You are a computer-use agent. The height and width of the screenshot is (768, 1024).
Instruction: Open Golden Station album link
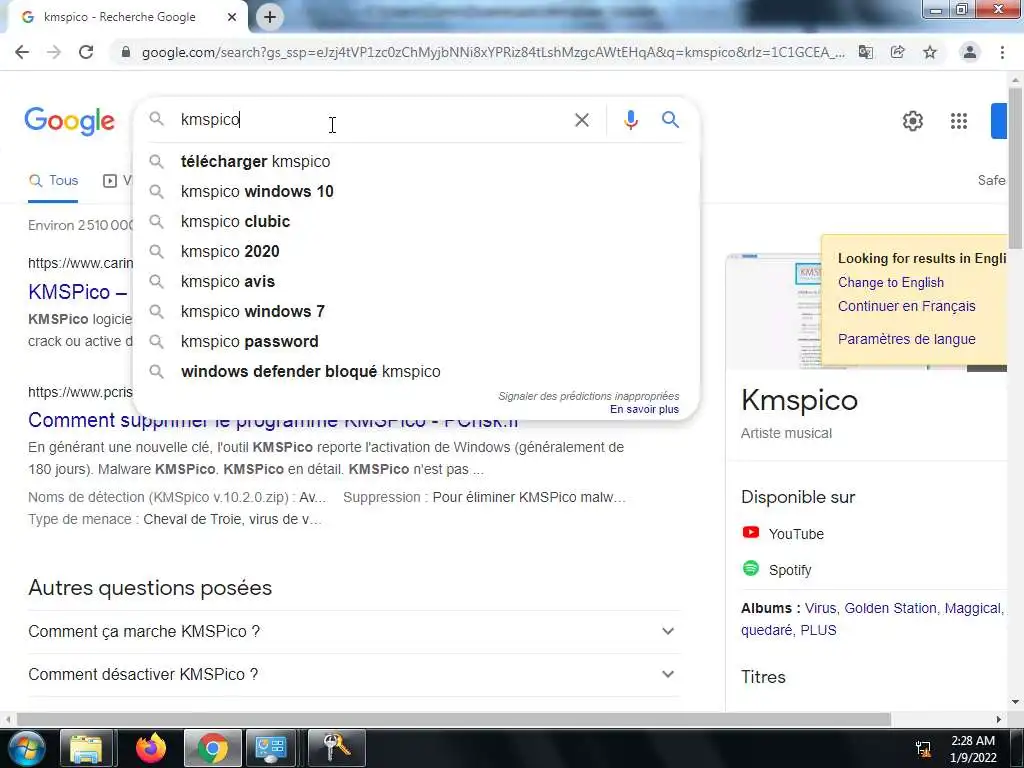890,609
